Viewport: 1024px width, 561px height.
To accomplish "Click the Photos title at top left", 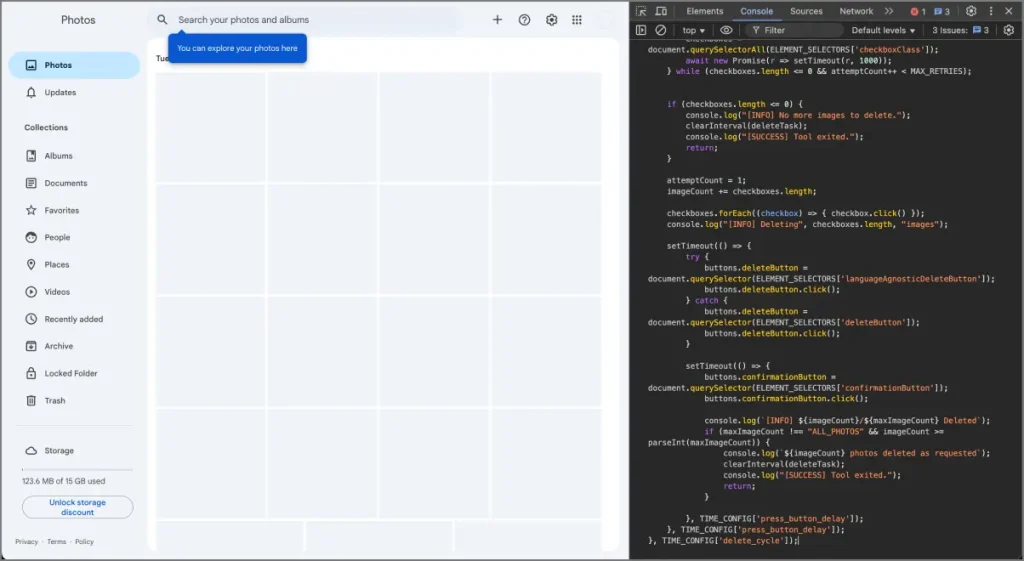I will click(78, 20).
